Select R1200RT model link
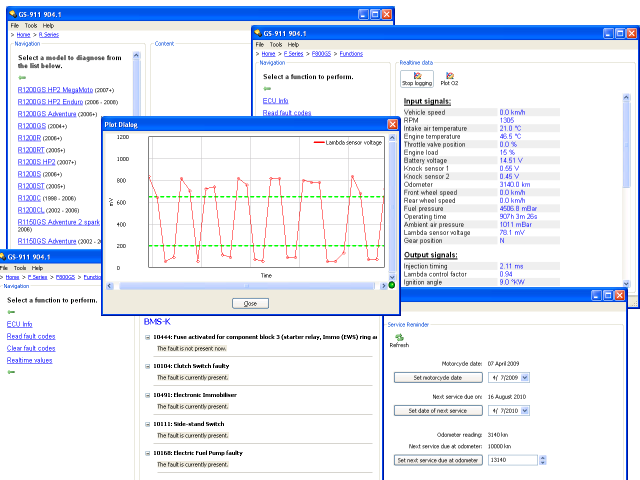Viewport: 640px width, 480px height. tap(31, 150)
